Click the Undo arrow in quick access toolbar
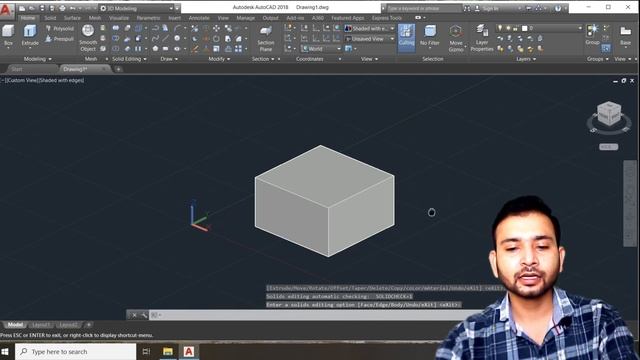This screenshot has width=640, height=360. [72, 8]
